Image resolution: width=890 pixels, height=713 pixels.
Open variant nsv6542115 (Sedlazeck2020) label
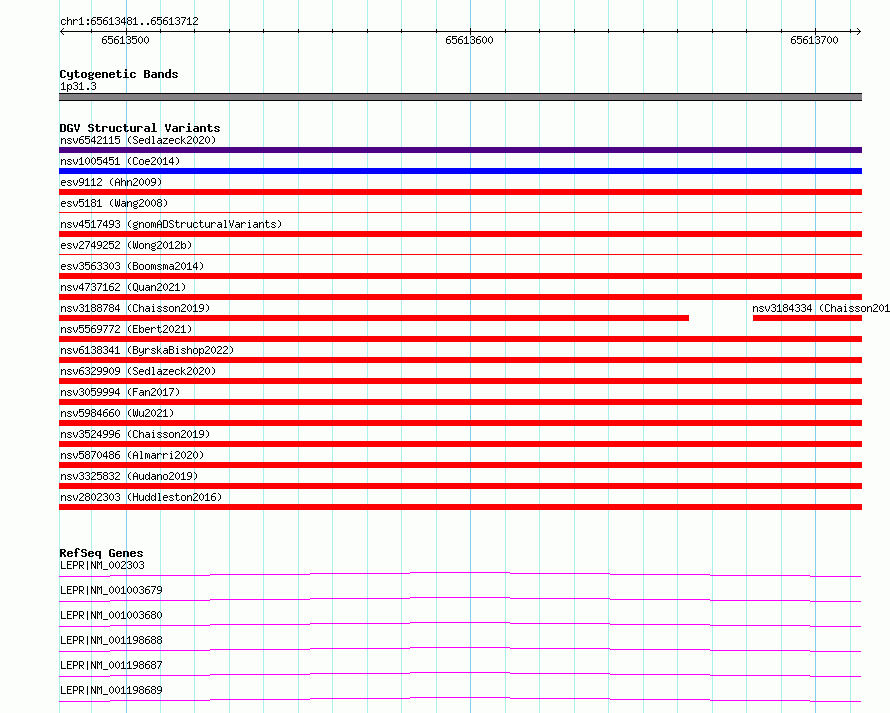pyautogui.click(x=138, y=140)
